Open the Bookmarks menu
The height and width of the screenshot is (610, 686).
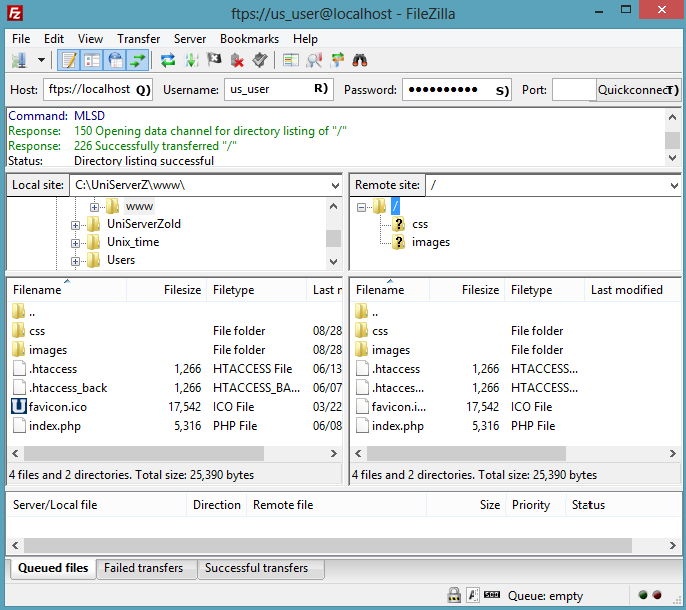pyautogui.click(x=249, y=39)
